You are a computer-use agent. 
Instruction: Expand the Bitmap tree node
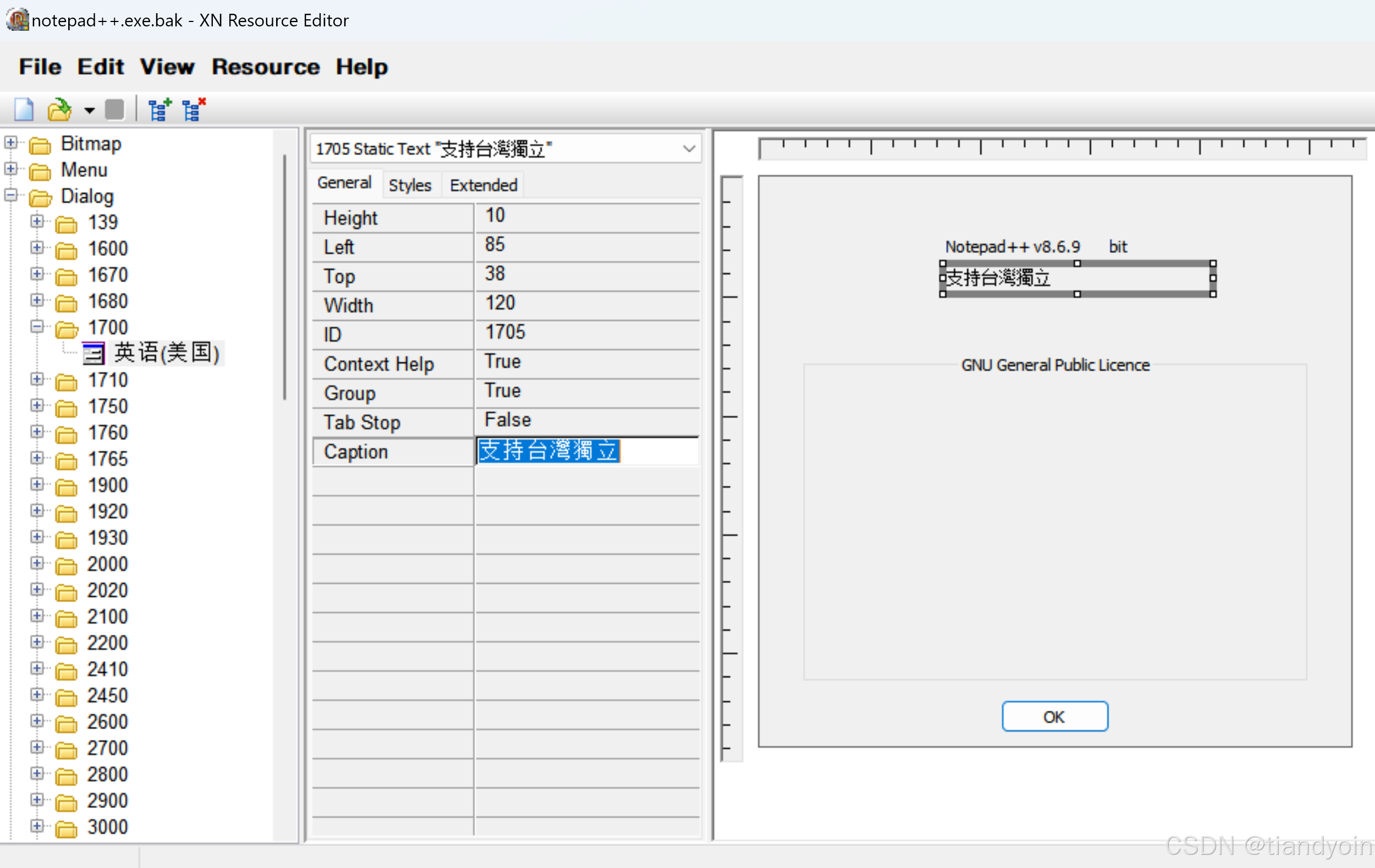(11, 142)
